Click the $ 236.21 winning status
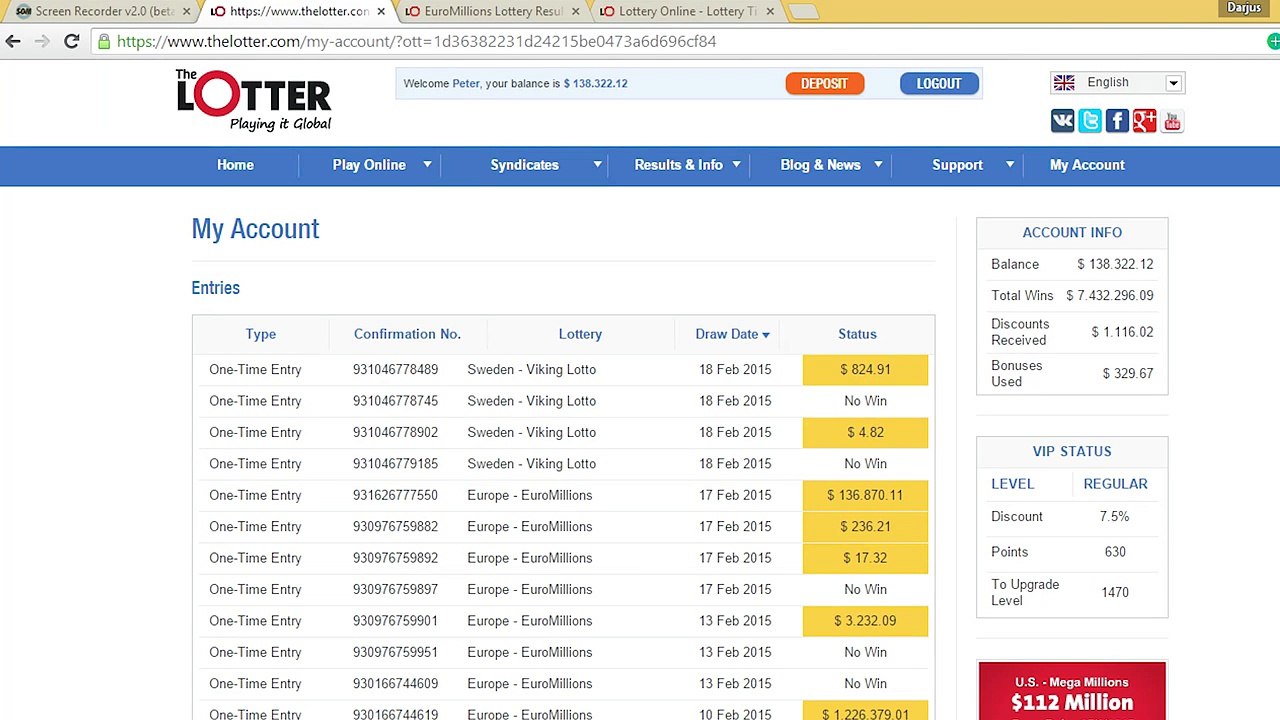 [x=865, y=527]
